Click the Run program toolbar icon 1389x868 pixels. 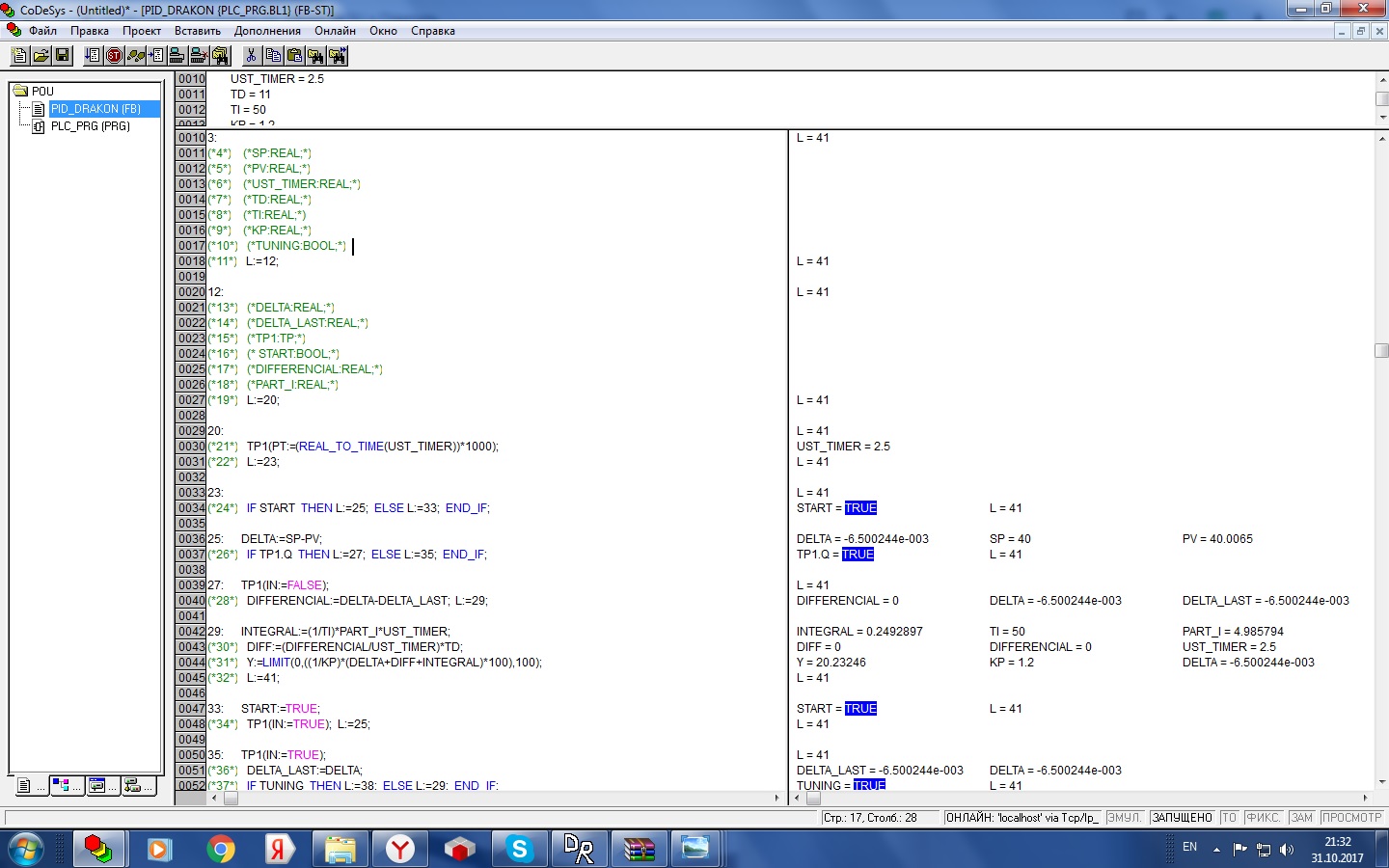93,56
